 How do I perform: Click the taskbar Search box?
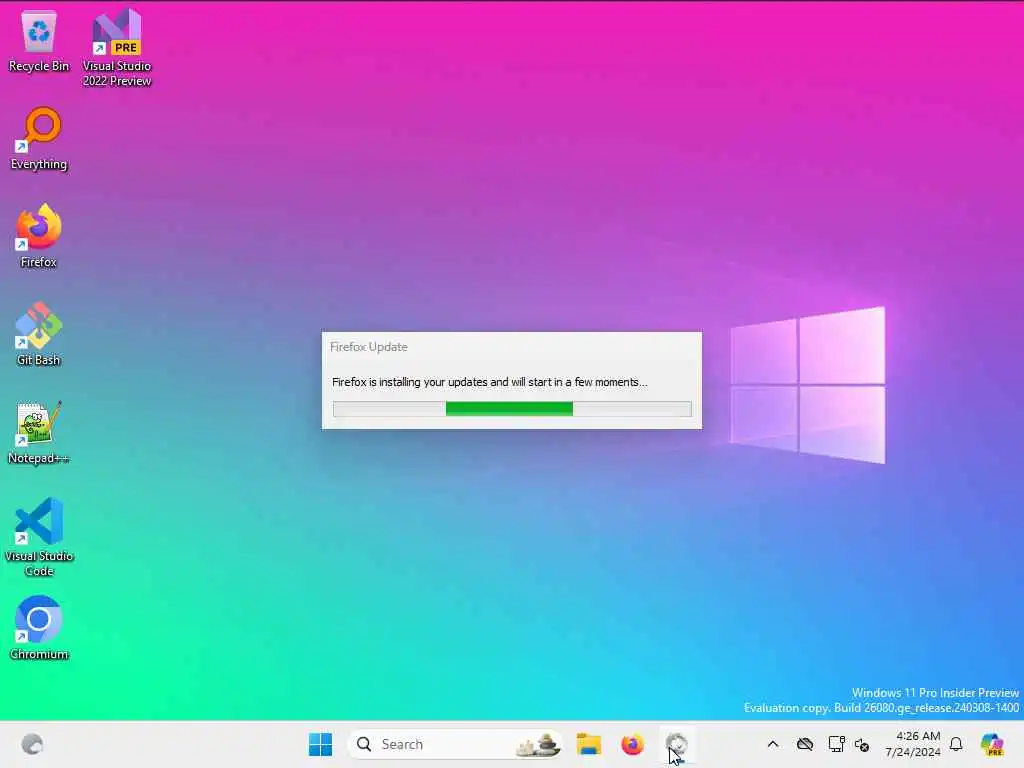456,744
